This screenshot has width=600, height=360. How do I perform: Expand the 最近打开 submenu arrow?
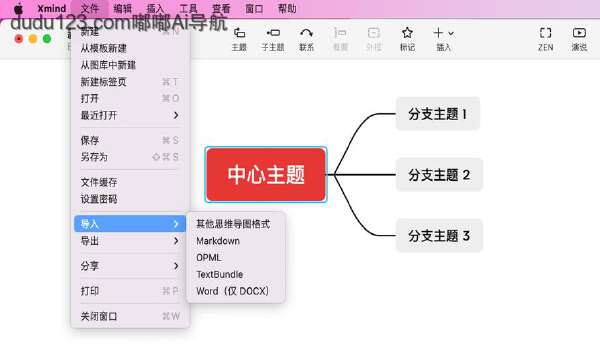(176, 115)
